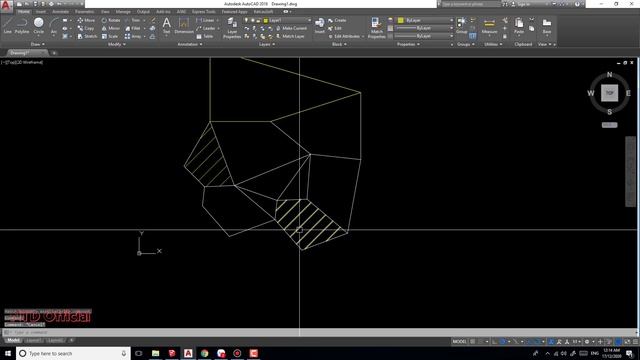Screen dimensions: 640x360
Task: Click the Windows taskbar search box
Action: click(x=73, y=353)
